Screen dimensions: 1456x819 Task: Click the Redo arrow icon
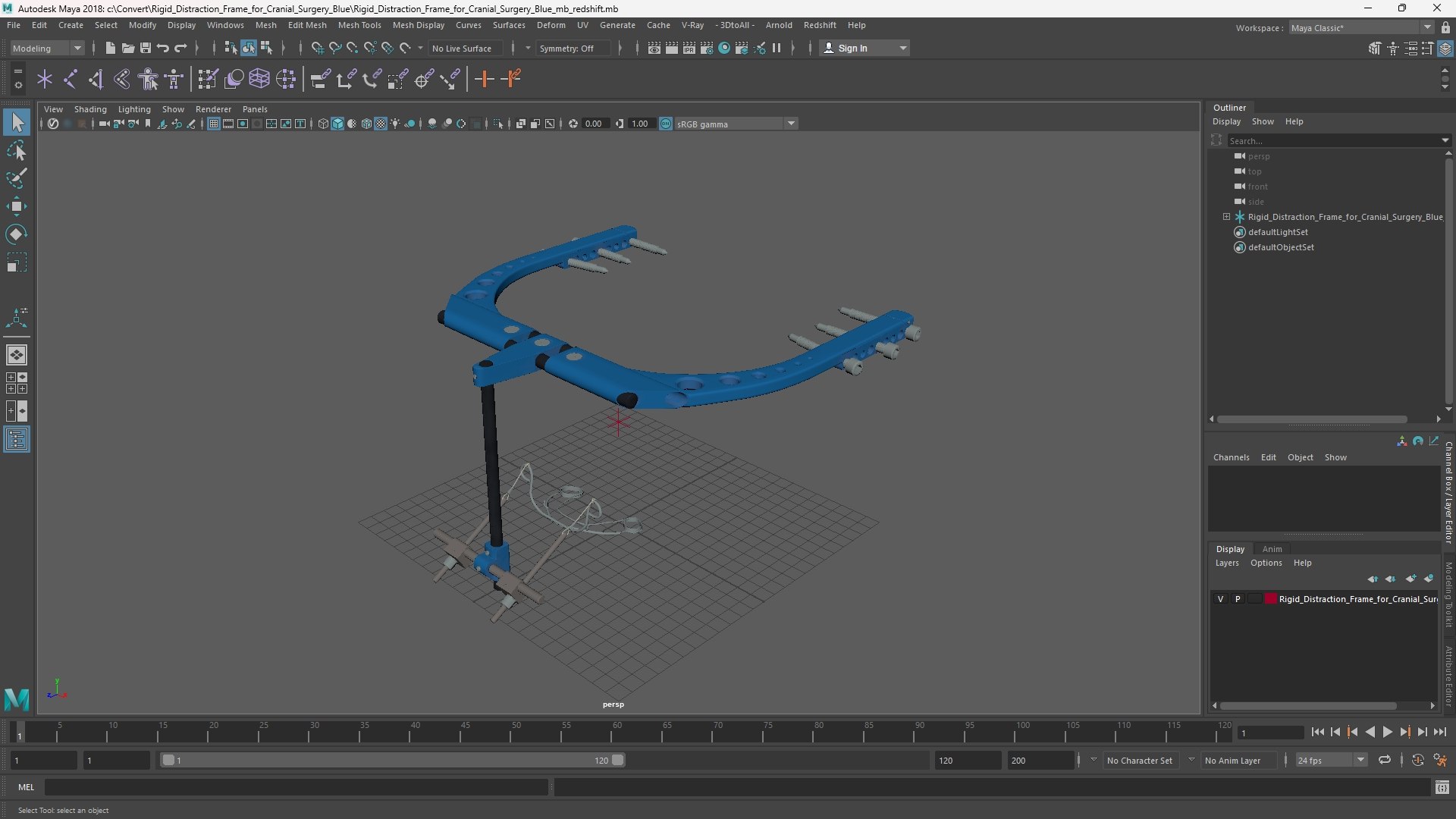(180, 49)
